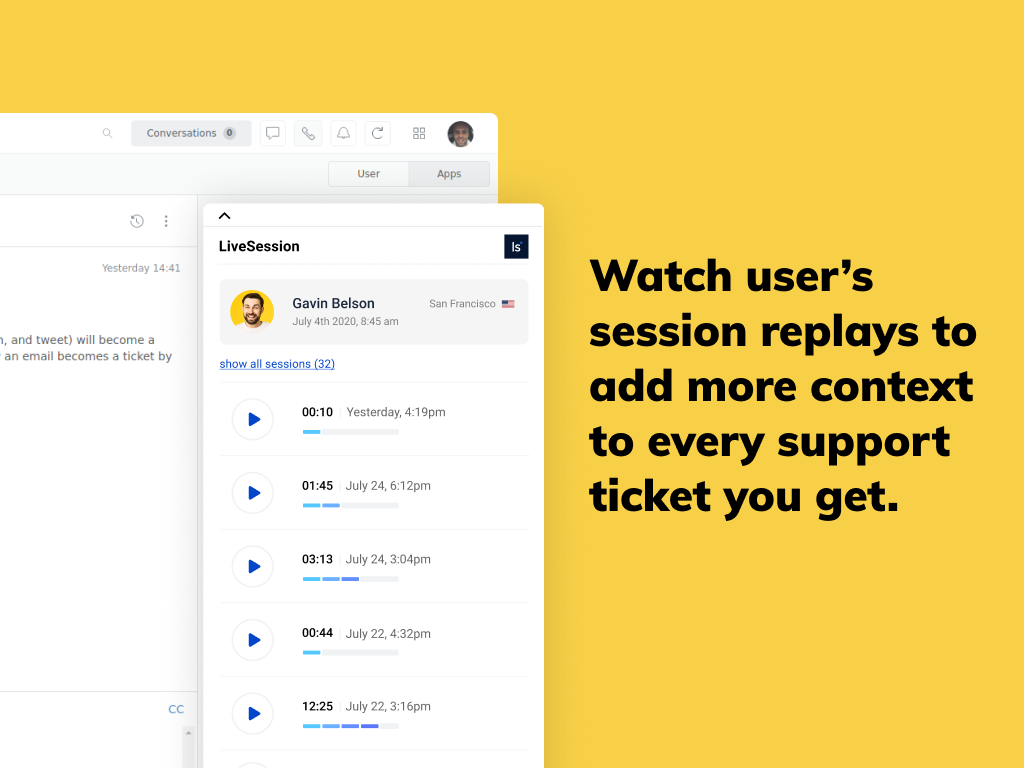Open the three-dot more options menu

[166, 221]
